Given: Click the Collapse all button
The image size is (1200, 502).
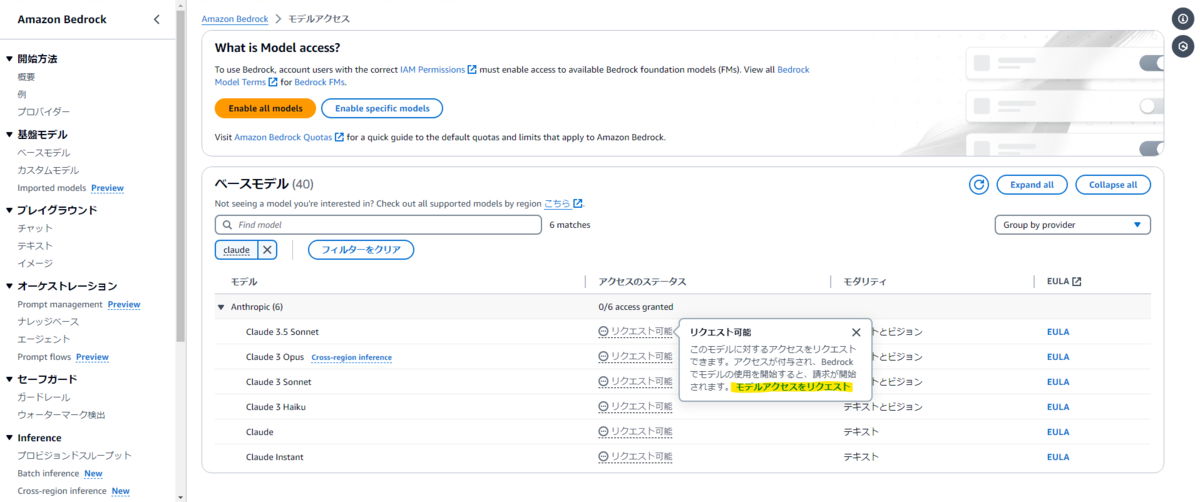Looking at the screenshot, I should (1113, 185).
